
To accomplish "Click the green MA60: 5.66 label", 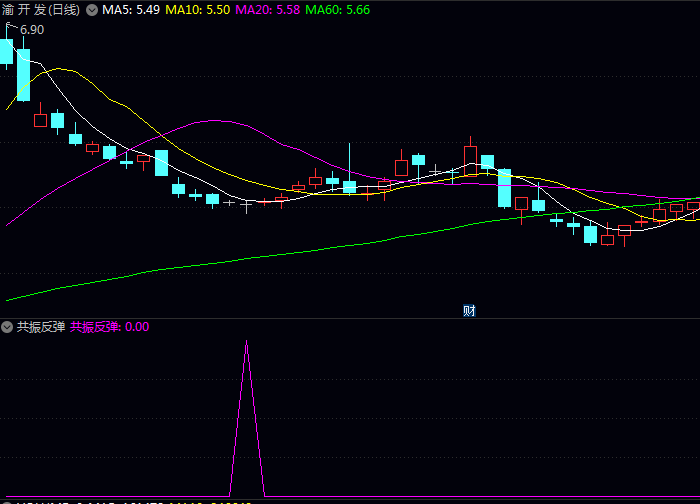I will click(x=337, y=10).
